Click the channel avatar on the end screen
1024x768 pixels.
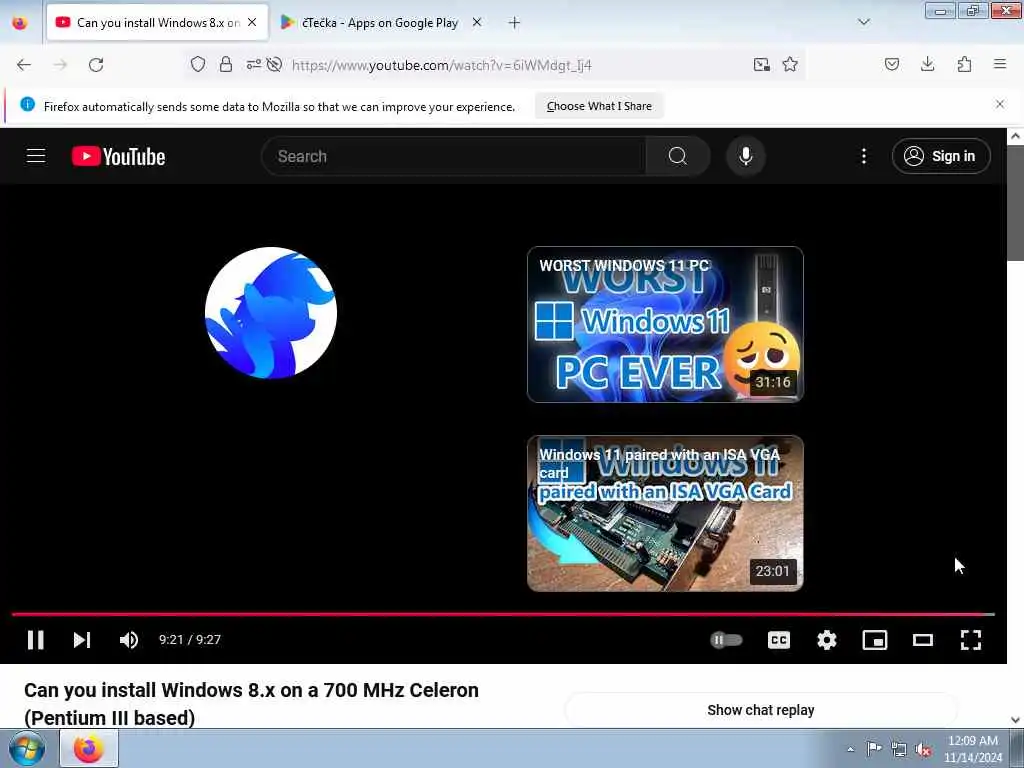tap(270, 313)
